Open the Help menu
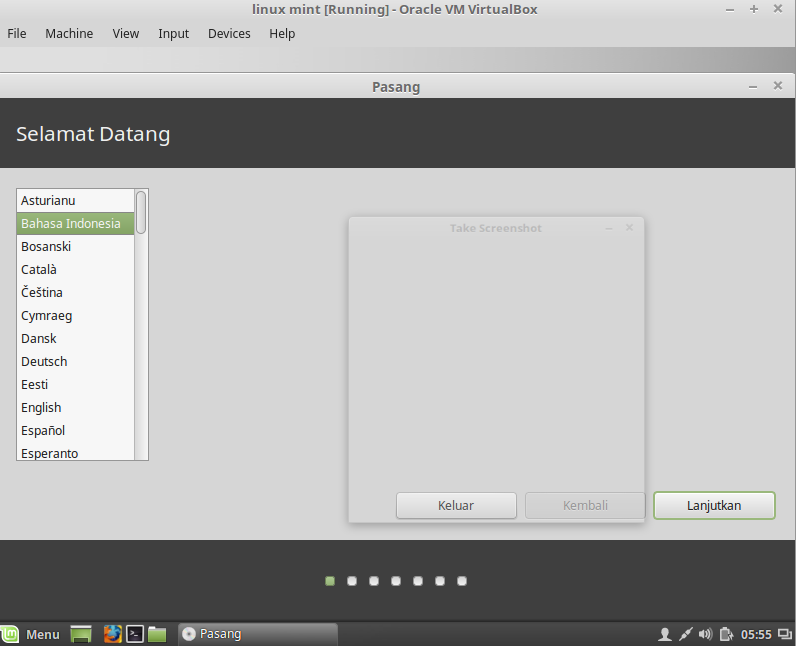The image size is (796, 646). 282,33
